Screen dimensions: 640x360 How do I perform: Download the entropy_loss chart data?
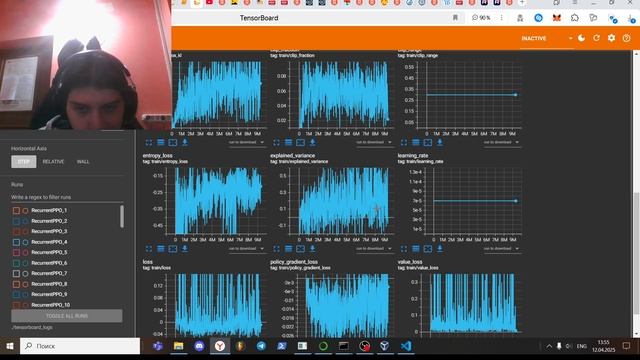pyautogui.click(x=184, y=249)
